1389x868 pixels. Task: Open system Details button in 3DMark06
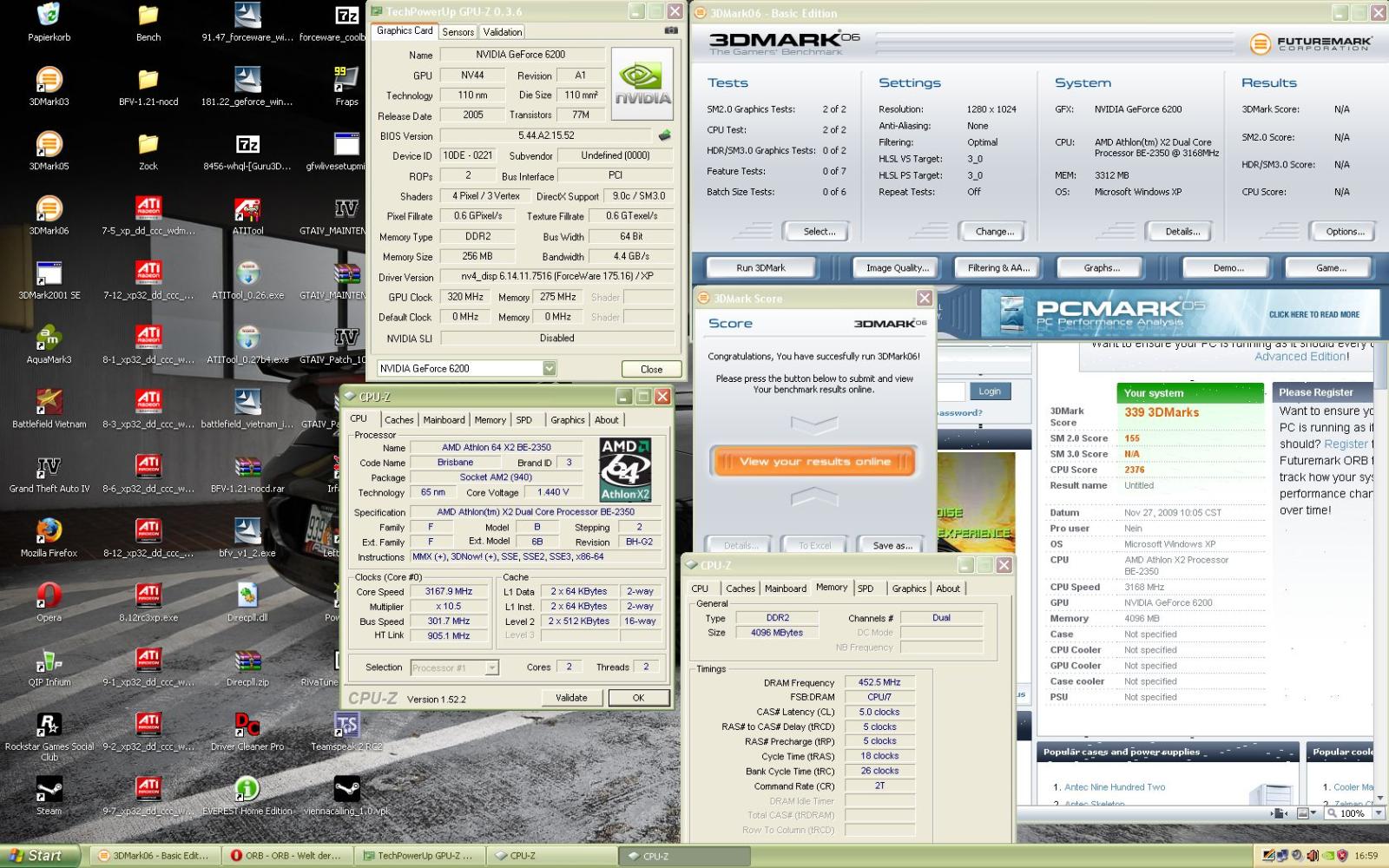pyautogui.click(x=1182, y=231)
